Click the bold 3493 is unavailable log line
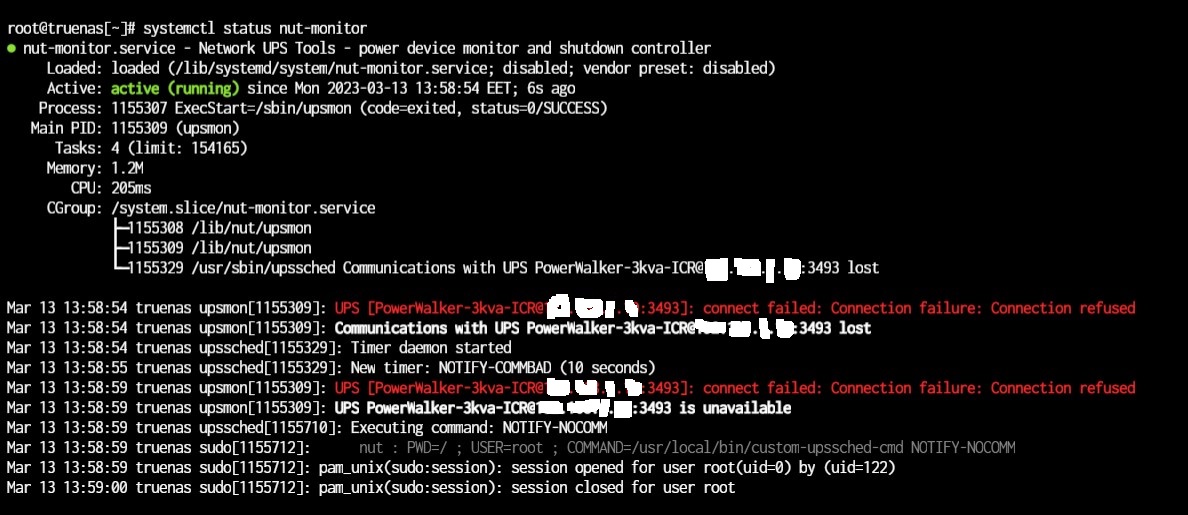Viewport: 1188px width, 515px height. click(562, 408)
